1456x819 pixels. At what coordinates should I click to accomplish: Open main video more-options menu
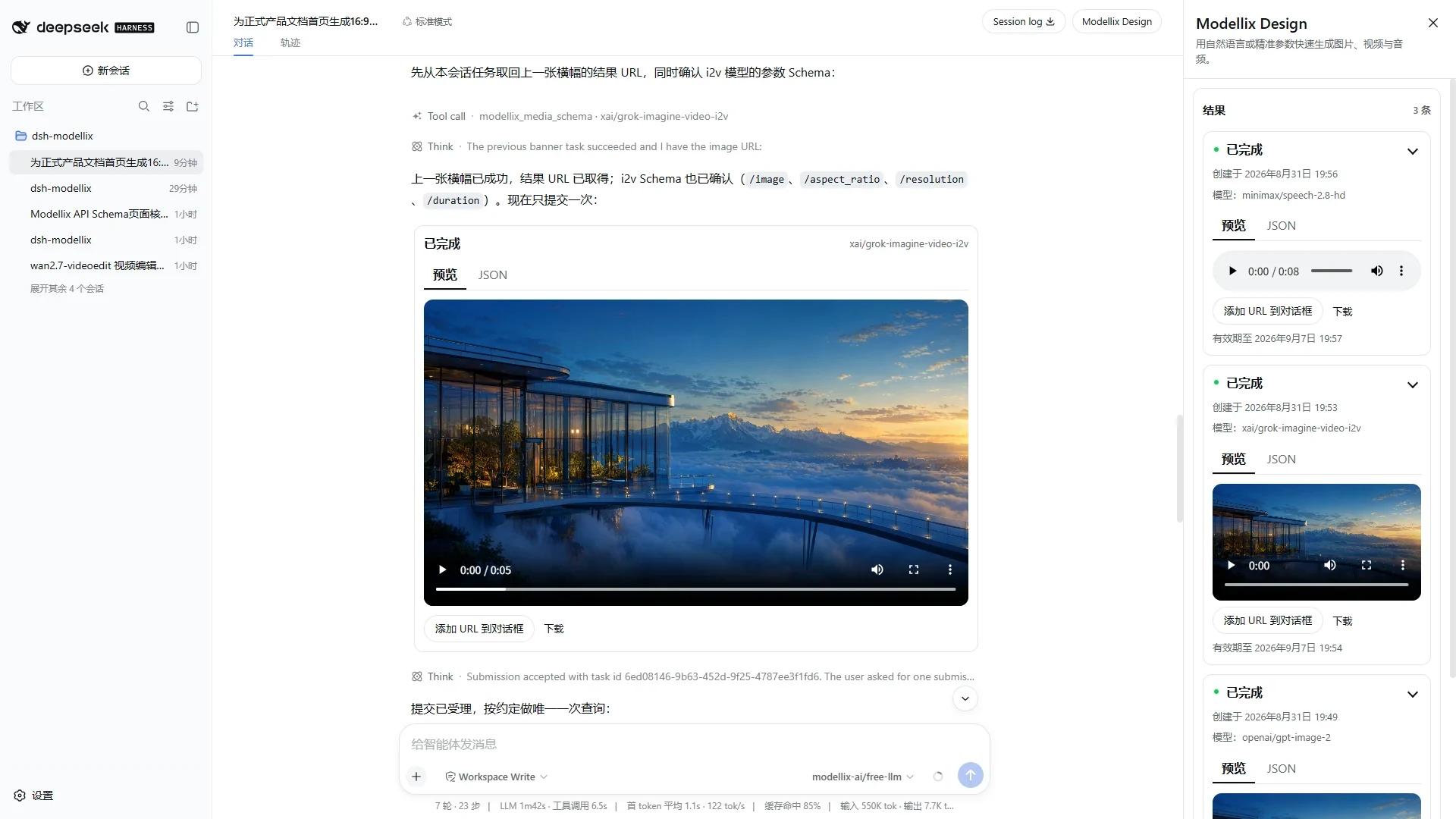pyautogui.click(x=950, y=570)
